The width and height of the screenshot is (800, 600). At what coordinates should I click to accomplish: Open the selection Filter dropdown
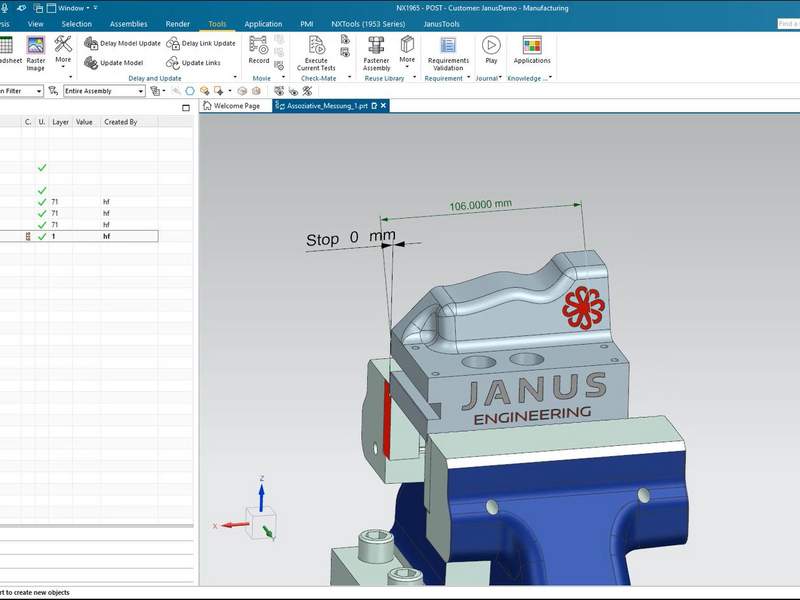[21, 91]
